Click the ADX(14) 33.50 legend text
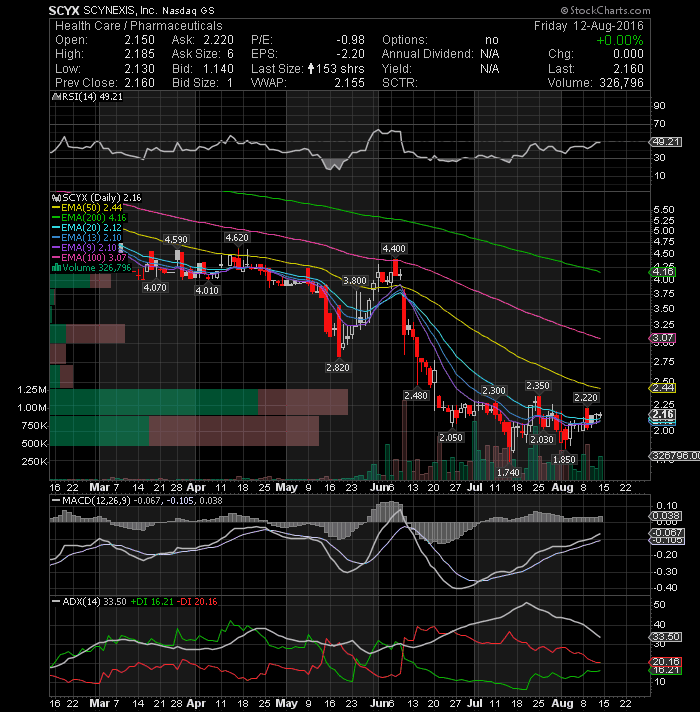The height and width of the screenshot is (712, 700). (x=94, y=602)
